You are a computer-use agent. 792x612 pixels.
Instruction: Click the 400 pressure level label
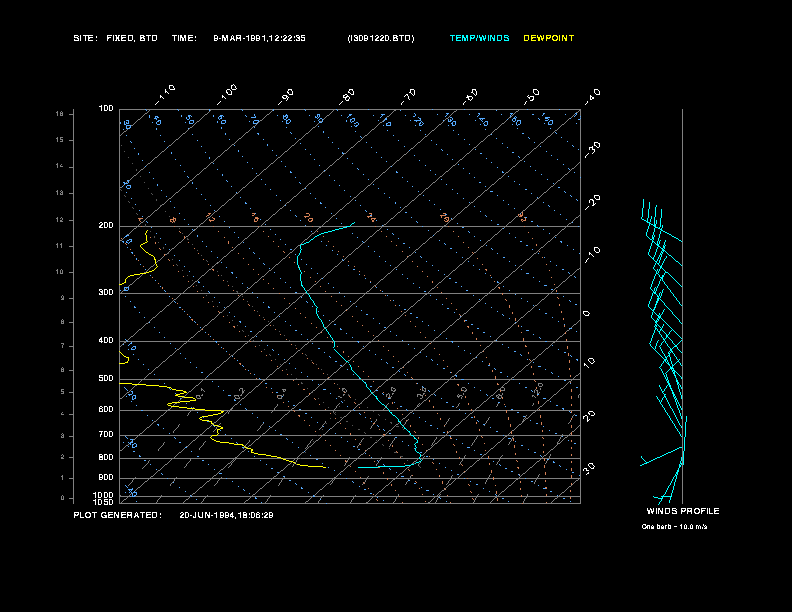[x=106, y=340]
